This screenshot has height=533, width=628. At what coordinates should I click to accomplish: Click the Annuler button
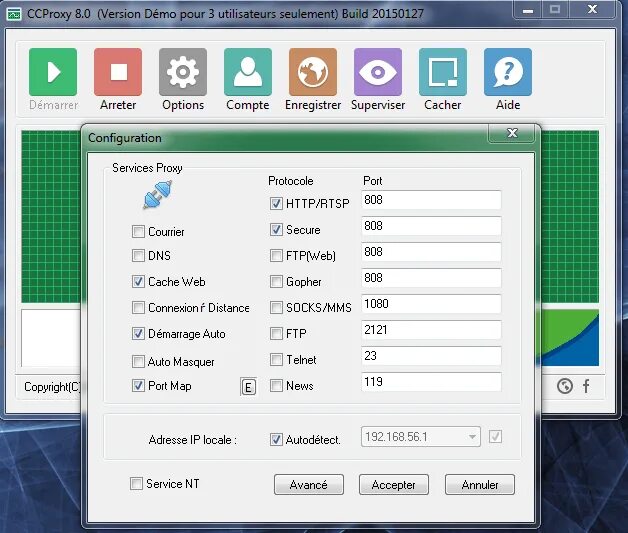click(x=480, y=485)
